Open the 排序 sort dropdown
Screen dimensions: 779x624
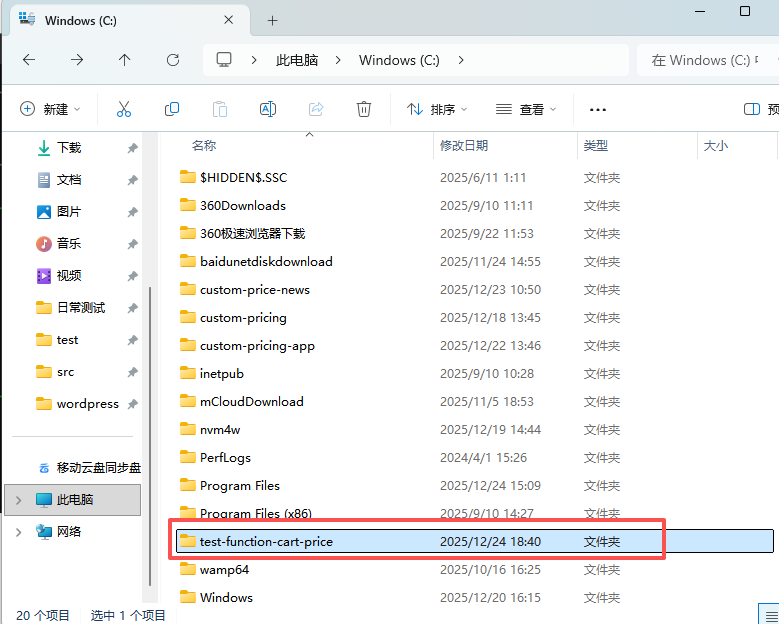point(437,109)
